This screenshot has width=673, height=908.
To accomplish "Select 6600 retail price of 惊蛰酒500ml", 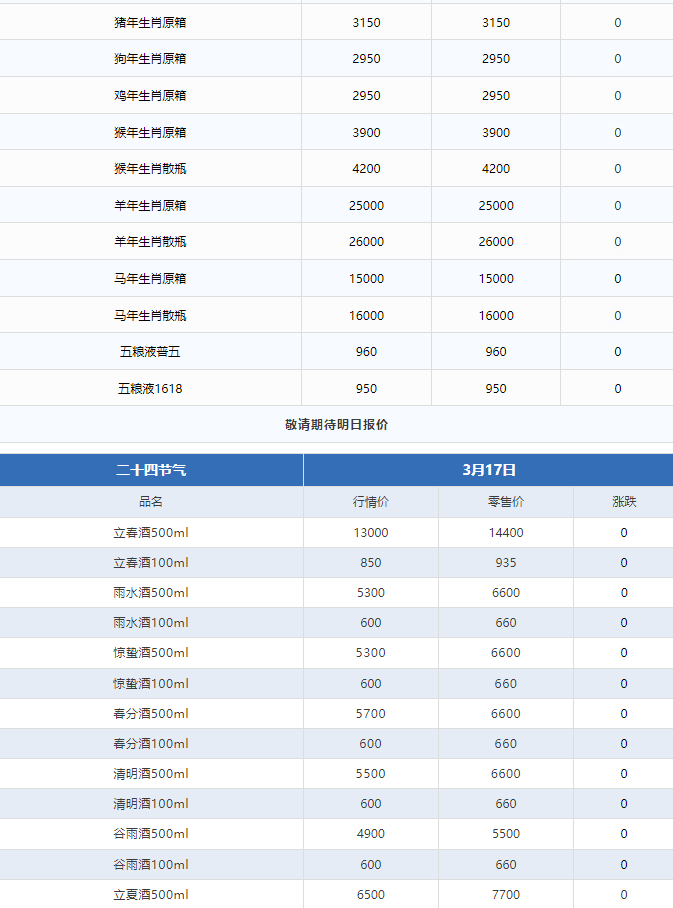I will [x=506, y=653].
